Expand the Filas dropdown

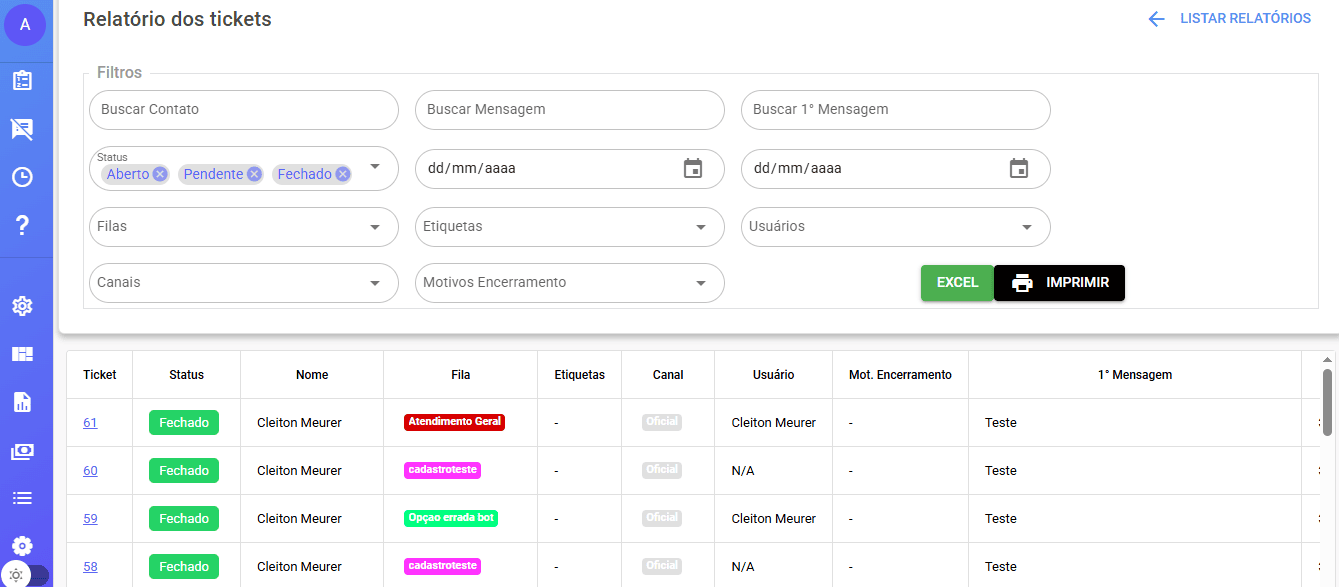click(x=375, y=227)
